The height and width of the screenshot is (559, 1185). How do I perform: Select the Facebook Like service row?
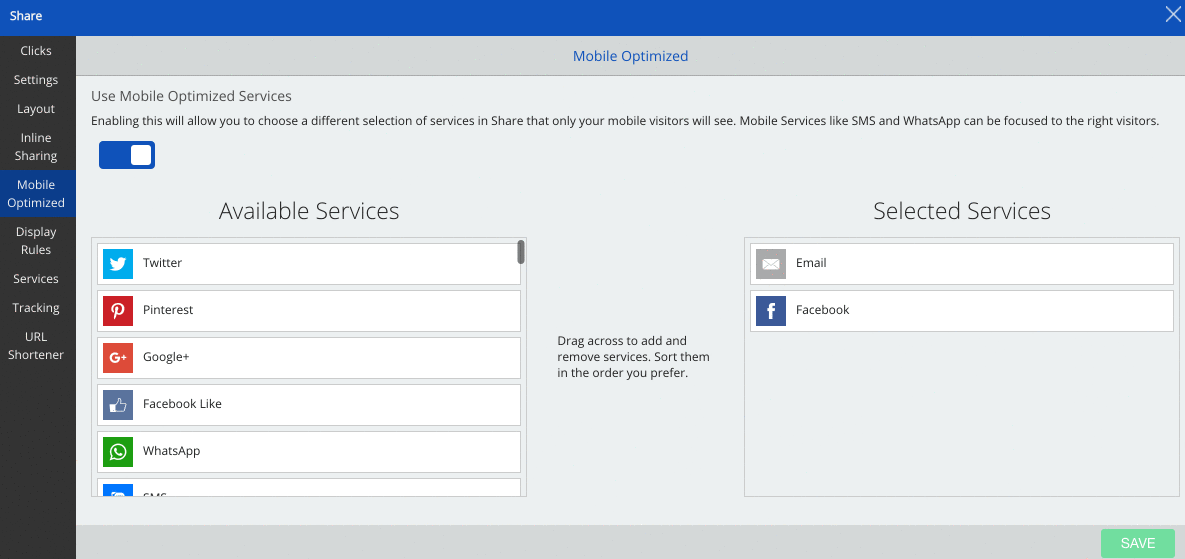(309, 404)
